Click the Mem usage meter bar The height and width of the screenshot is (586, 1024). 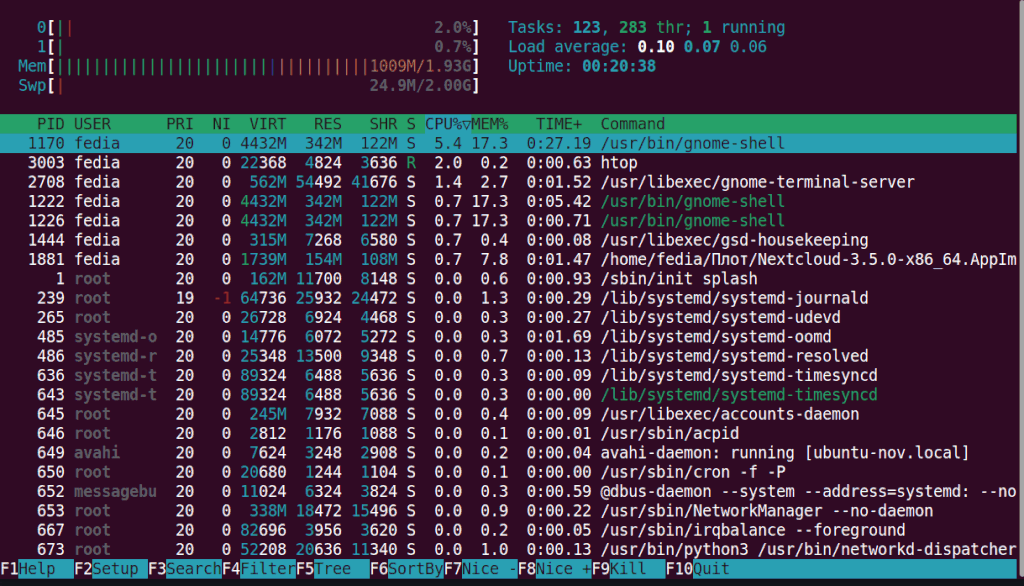249,67
